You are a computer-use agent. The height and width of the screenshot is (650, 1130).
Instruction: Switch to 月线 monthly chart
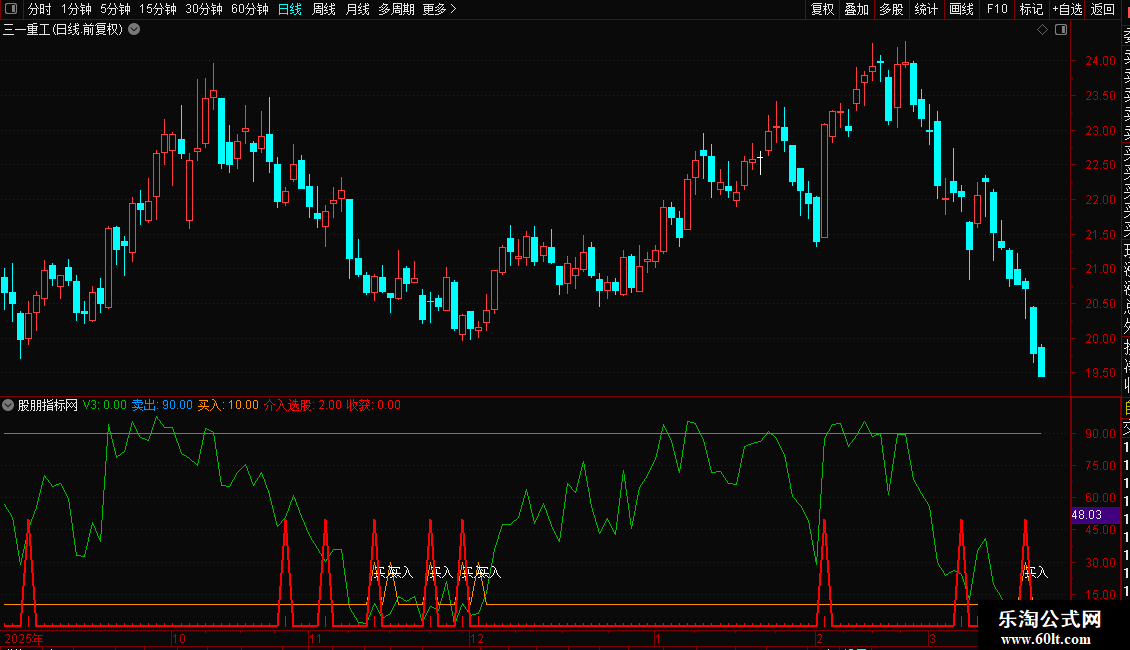coord(357,9)
